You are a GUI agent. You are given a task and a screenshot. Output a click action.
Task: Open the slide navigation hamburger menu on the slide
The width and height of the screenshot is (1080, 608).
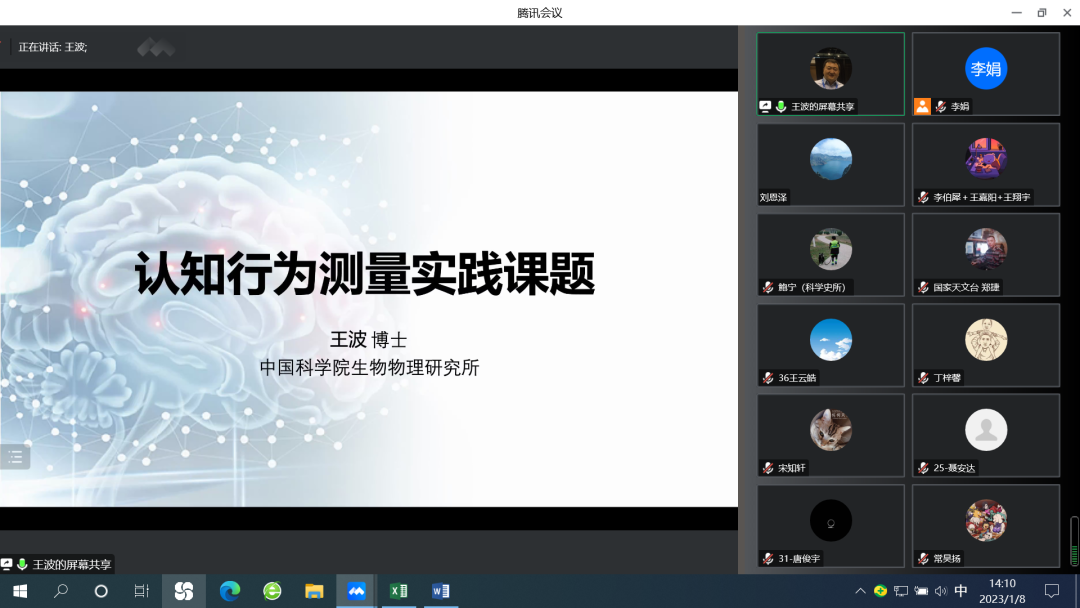[15, 457]
